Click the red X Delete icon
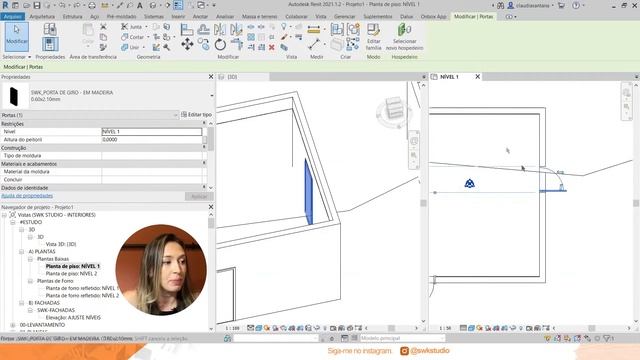 (271, 47)
